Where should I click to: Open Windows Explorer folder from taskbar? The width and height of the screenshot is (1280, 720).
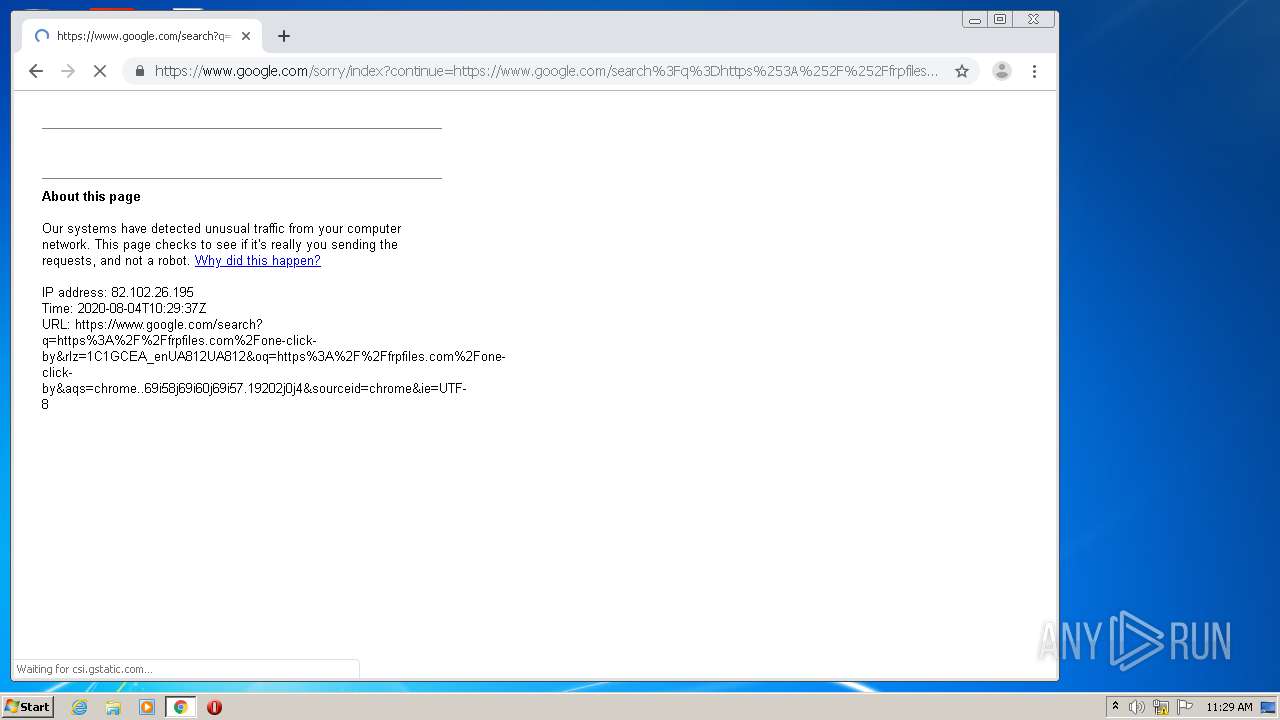(113, 707)
